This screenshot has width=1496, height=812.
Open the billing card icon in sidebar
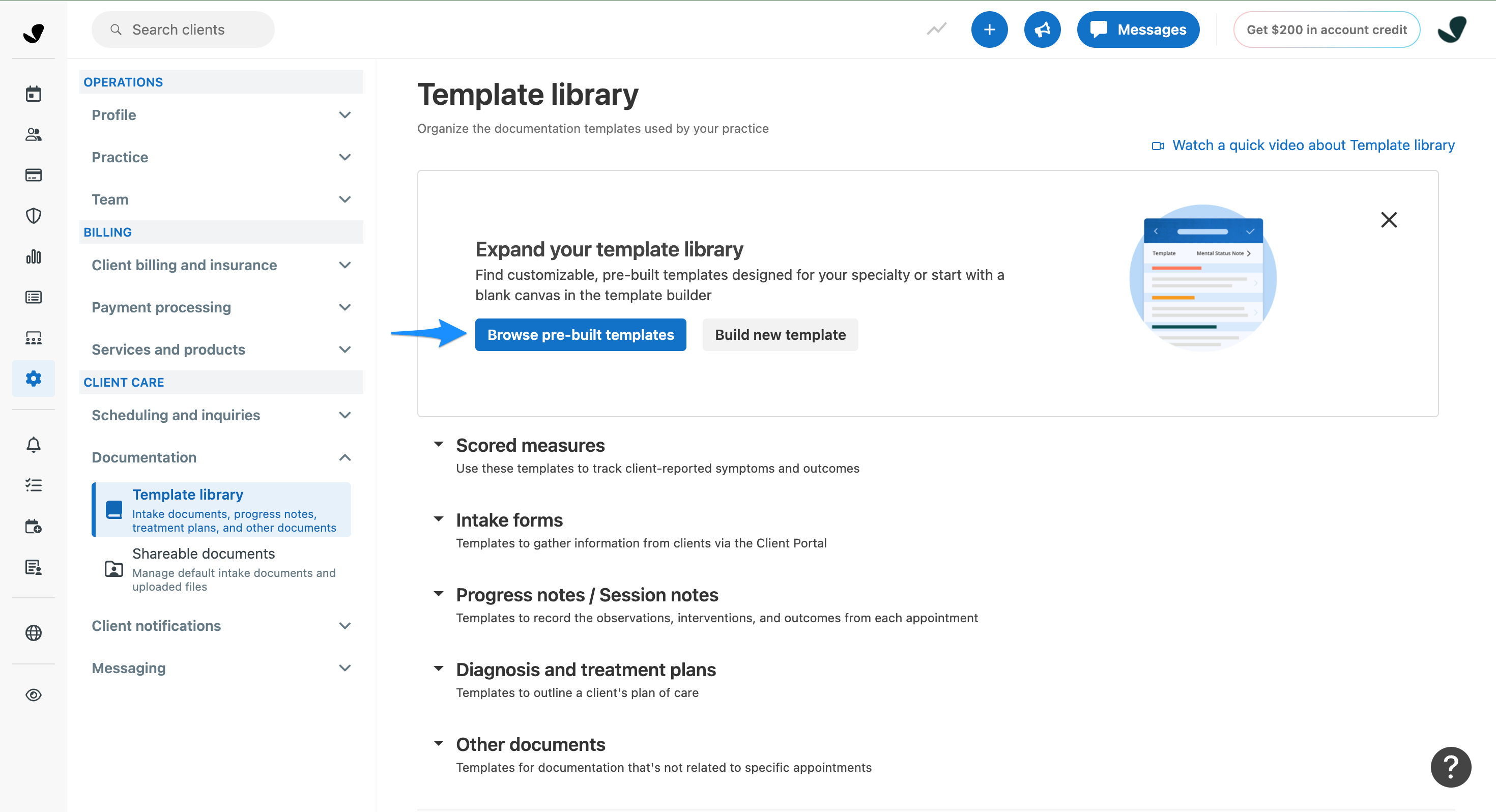[x=34, y=175]
